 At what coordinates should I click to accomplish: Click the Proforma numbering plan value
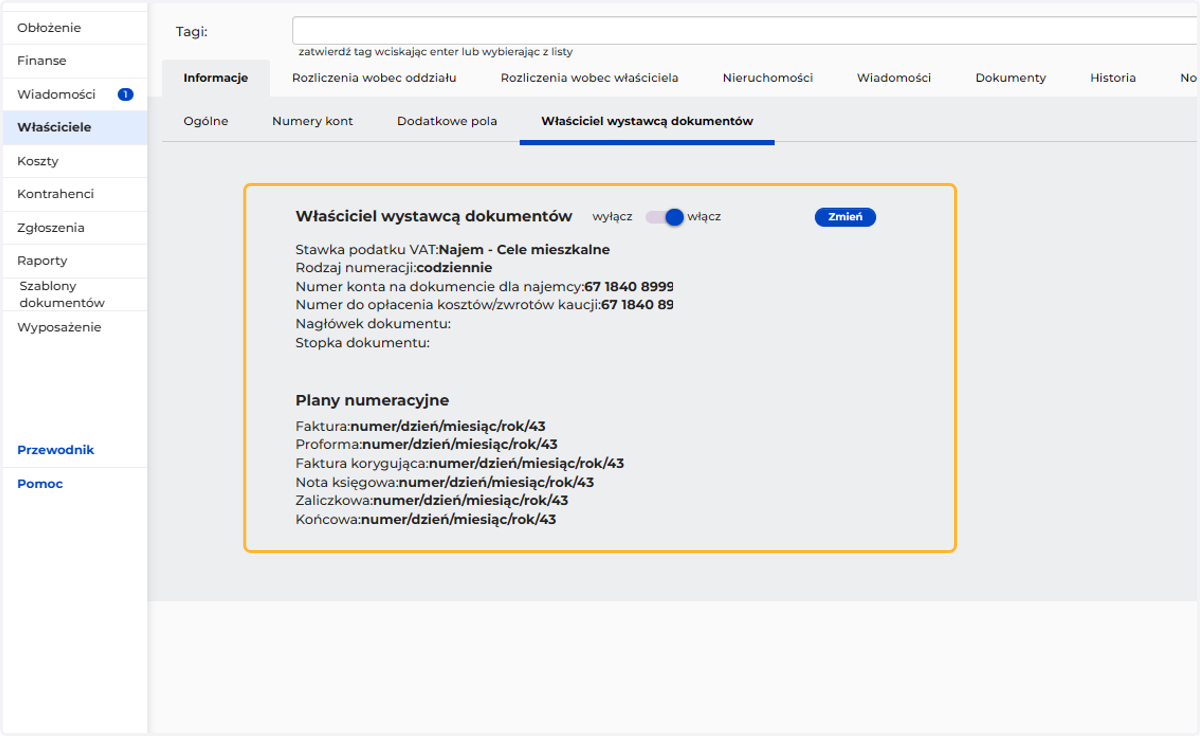coord(460,444)
